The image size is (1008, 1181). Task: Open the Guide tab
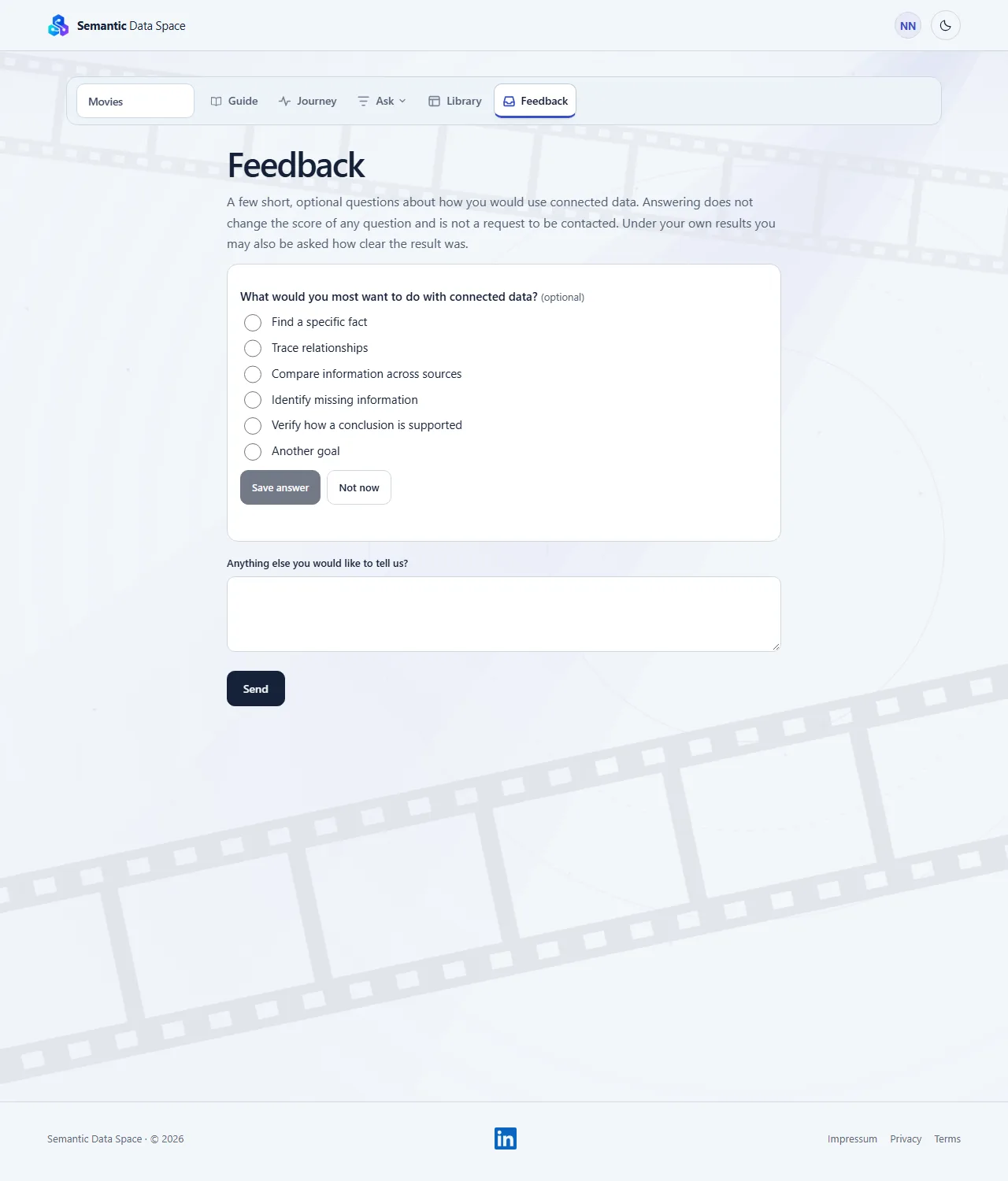click(x=235, y=101)
